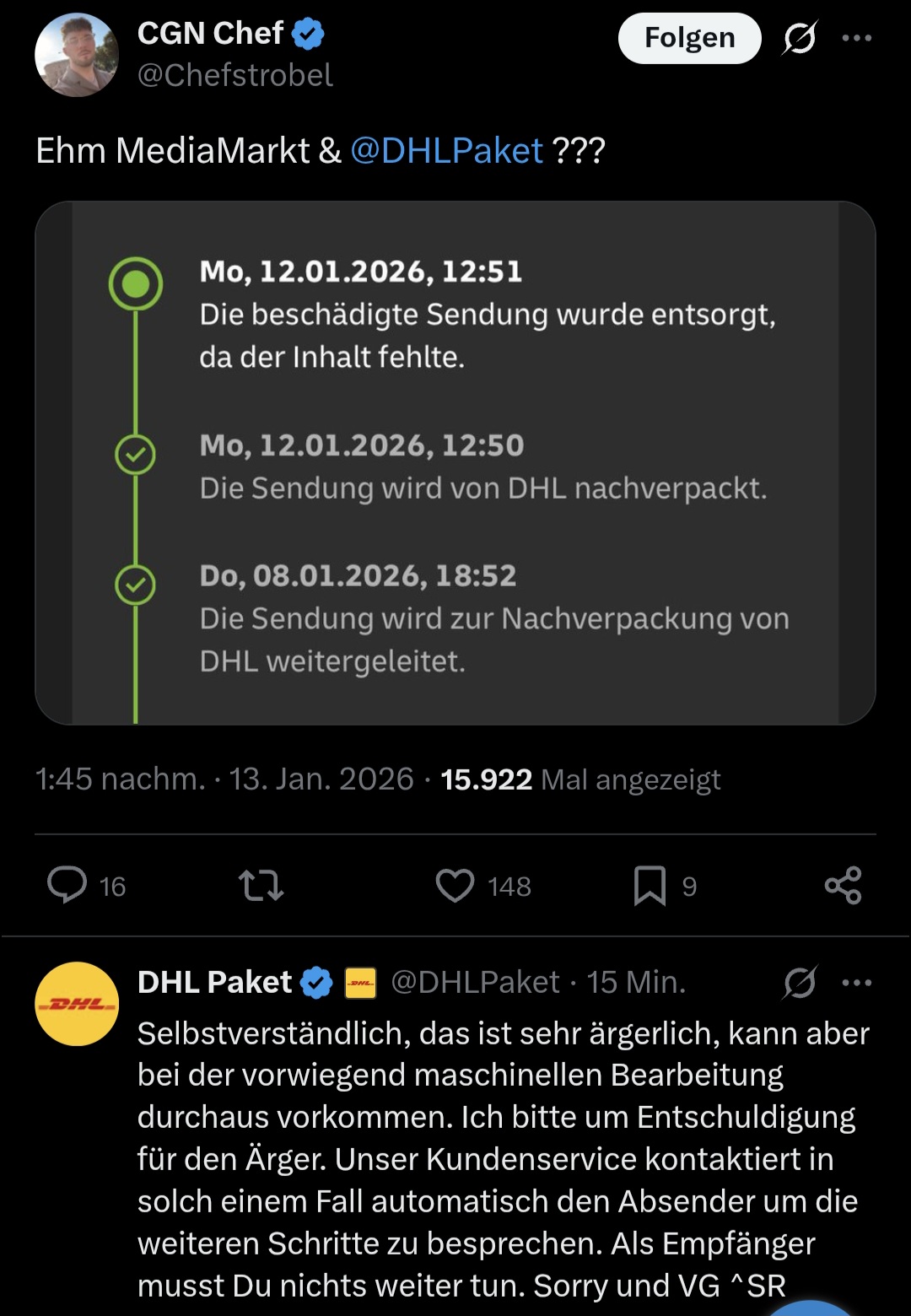Tap the Grok icon next to Folgen

[800, 38]
